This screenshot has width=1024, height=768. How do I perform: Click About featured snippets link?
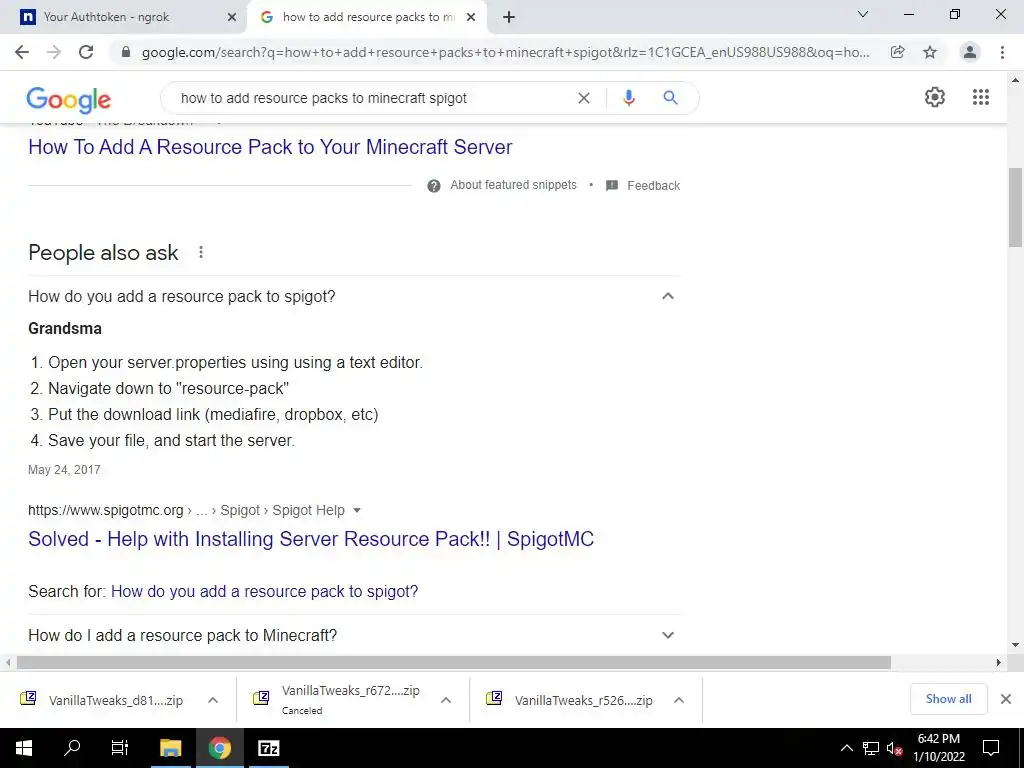click(513, 185)
